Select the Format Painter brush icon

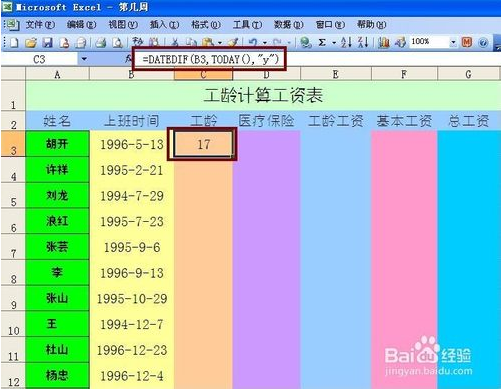click(234, 43)
